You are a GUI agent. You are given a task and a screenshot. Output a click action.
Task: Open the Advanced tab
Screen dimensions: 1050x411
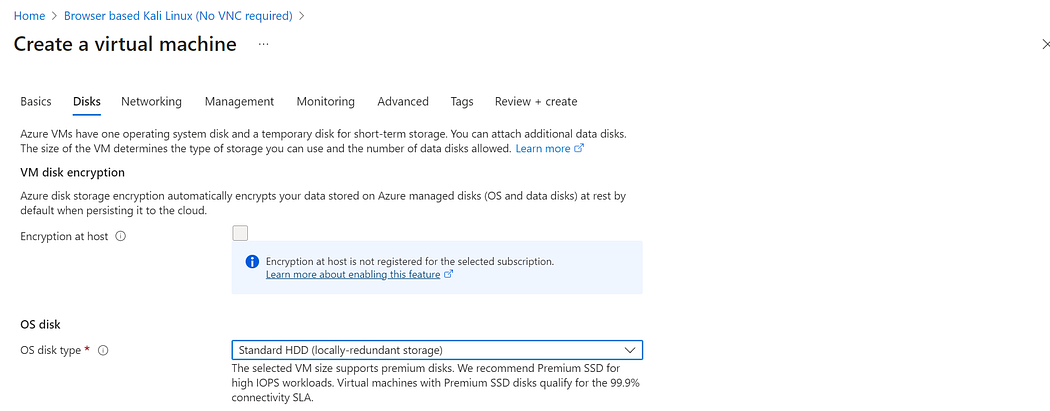403,102
